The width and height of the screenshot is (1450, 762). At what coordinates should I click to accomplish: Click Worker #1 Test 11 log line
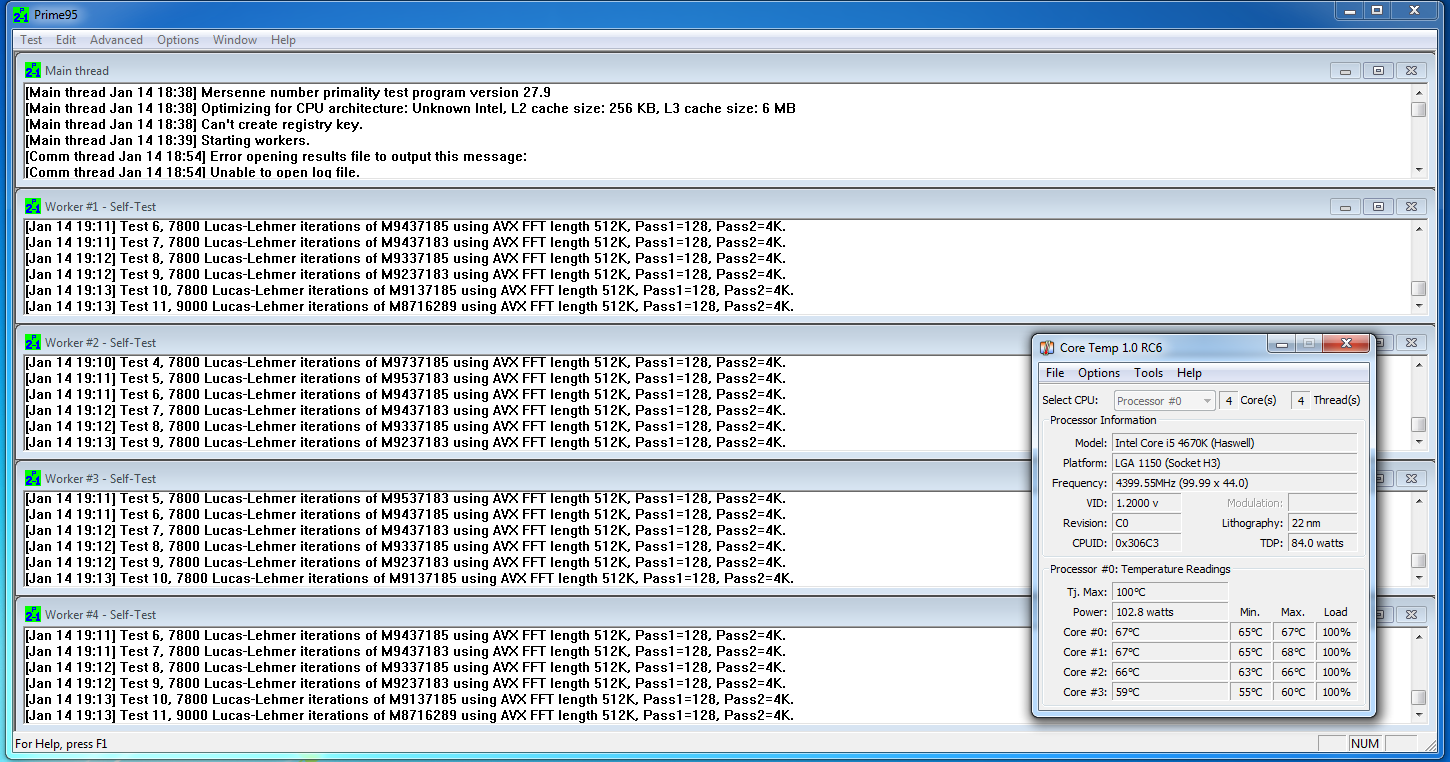[409, 306]
